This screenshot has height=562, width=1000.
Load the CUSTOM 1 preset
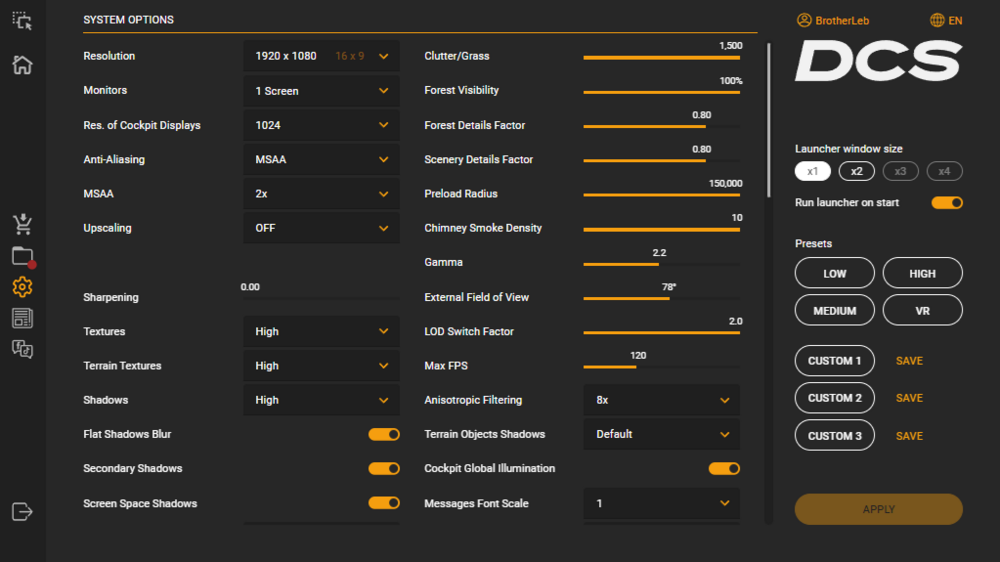834,361
